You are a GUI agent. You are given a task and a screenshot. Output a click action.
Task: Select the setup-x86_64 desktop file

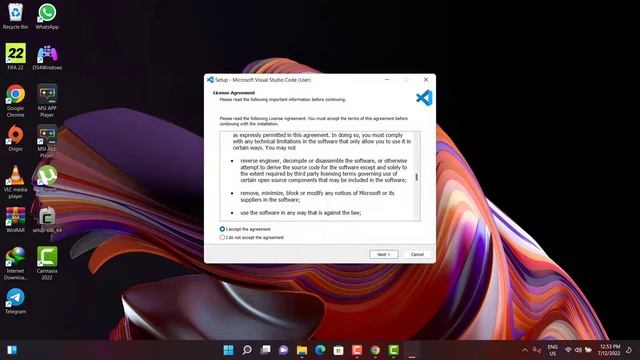click(x=47, y=220)
